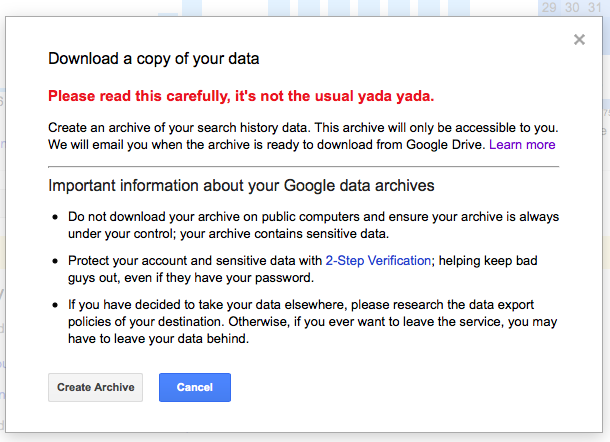Select date 30 in the background calendar
This screenshot has width=610, height=442.
tap(572, 7)
